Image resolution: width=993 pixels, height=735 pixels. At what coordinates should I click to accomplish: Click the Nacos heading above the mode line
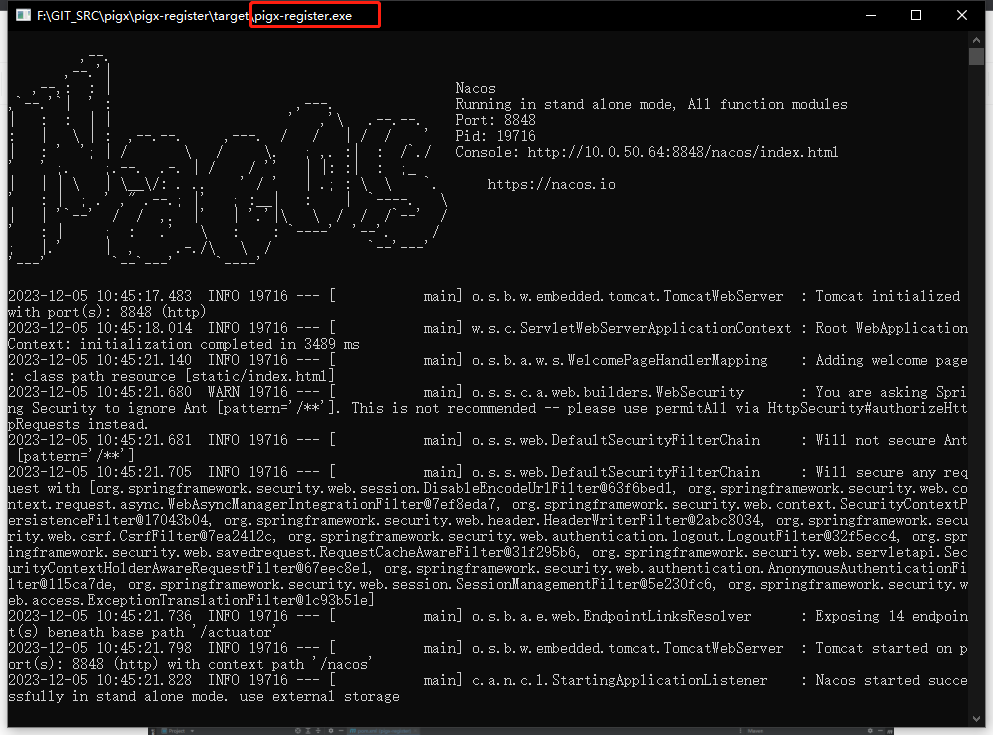coord(475,89)
